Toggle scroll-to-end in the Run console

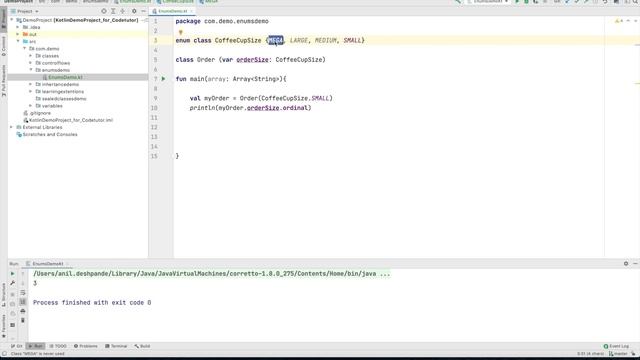coord(23,302)
